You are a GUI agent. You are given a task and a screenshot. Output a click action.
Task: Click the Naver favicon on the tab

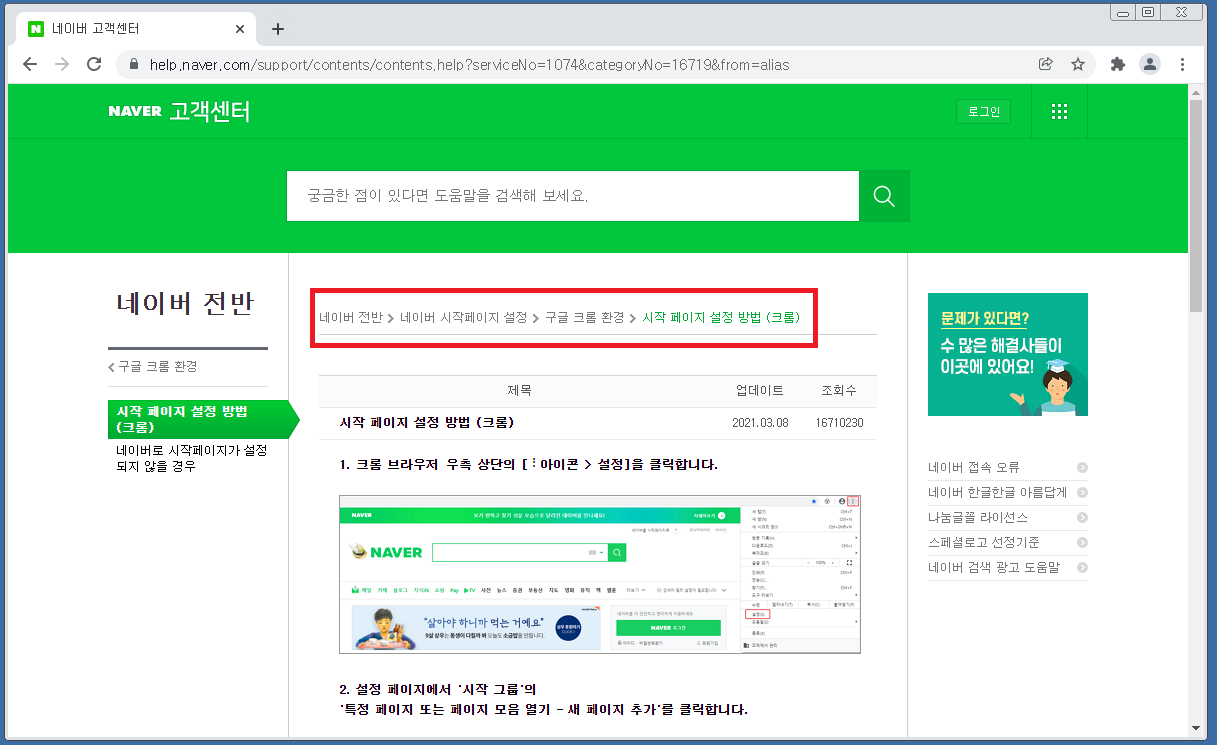coord(36,29)
